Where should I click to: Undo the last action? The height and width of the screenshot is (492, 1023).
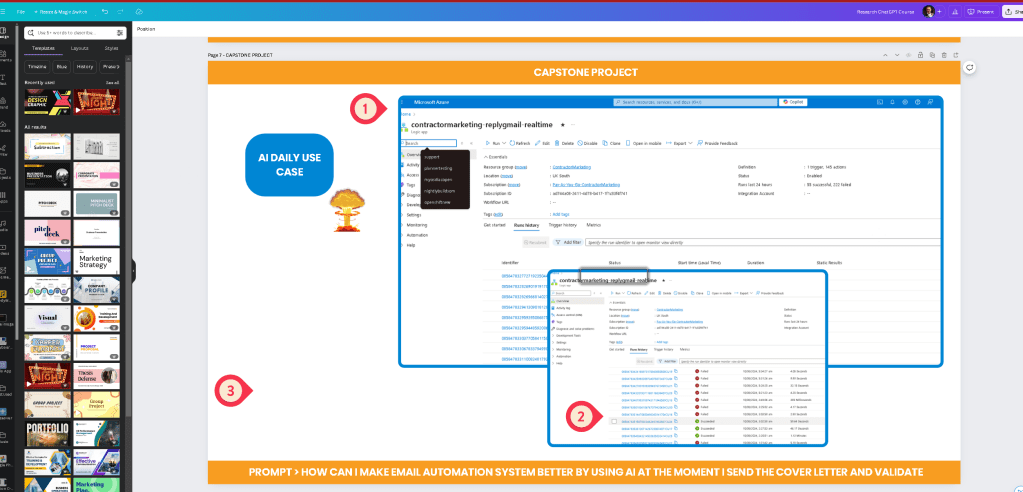(105, 12)
